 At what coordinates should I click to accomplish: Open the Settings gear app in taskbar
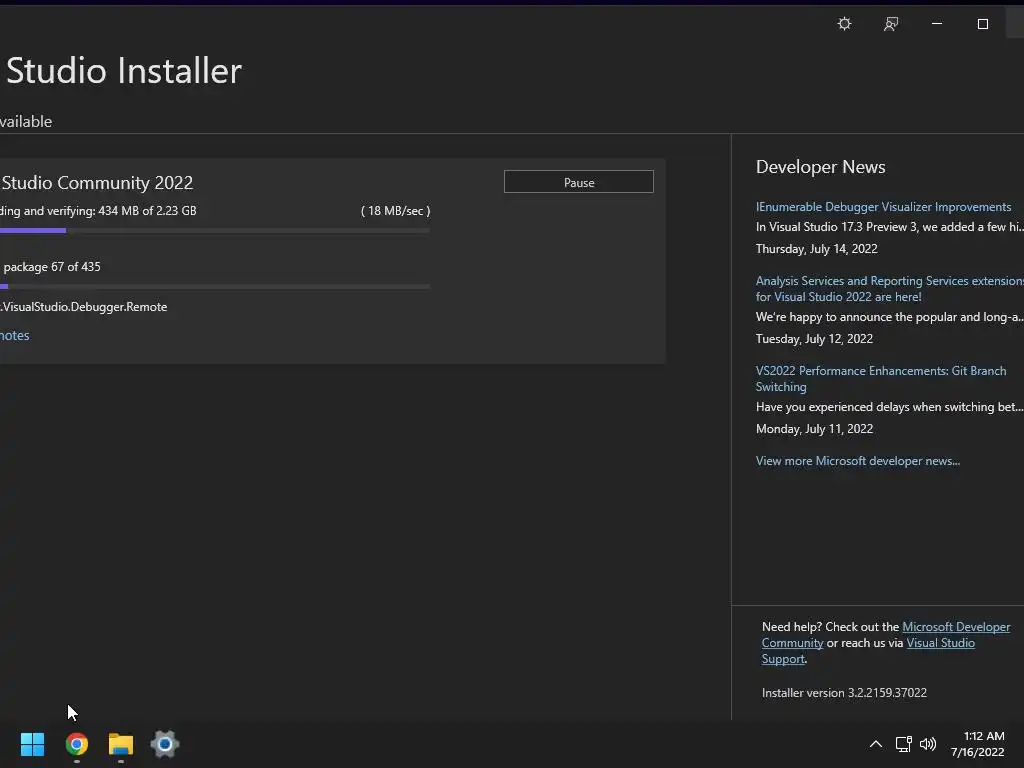[165, 744]
